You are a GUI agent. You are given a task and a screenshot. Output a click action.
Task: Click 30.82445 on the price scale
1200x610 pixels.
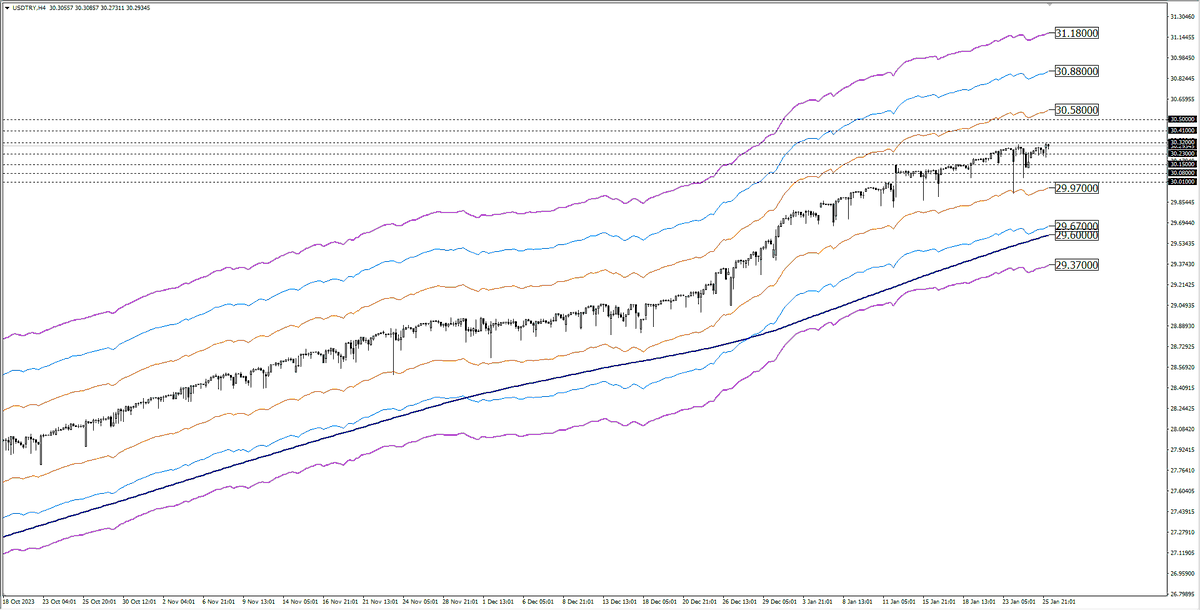(x=1184, y=78)
